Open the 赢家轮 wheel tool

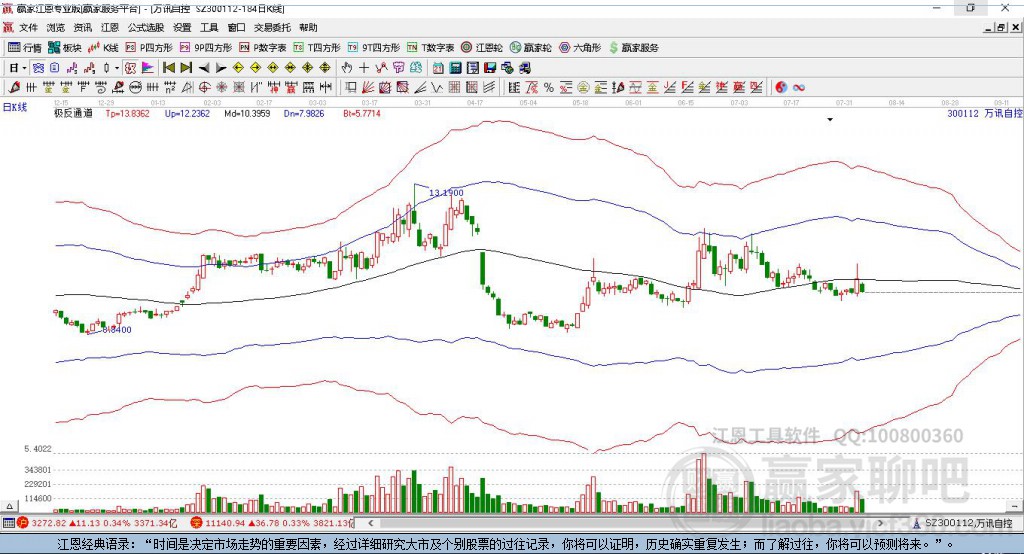[x=530, y=48]
